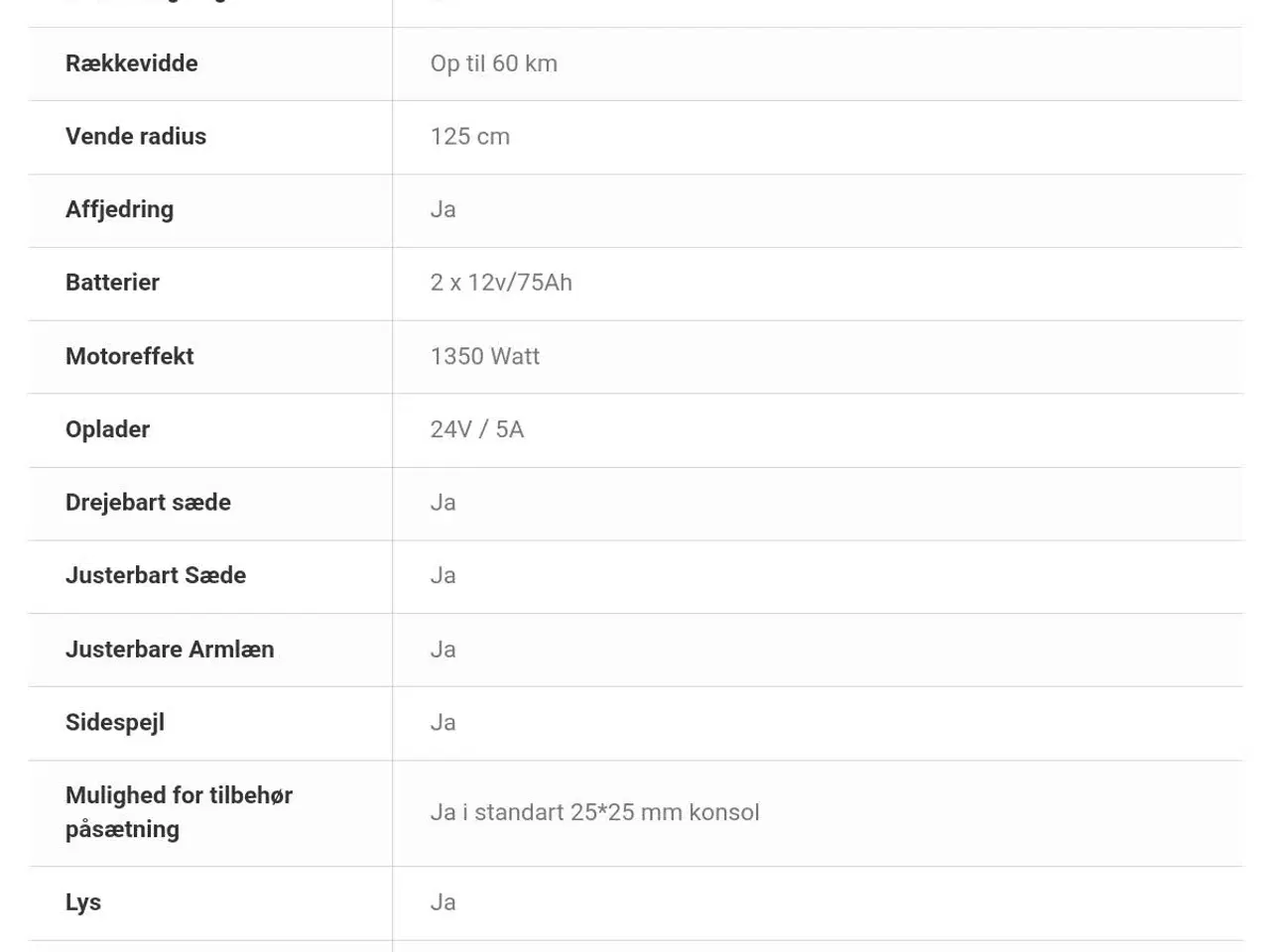Select the 'Ja' value beside Affjedring
This screenshot has width=1270, height=952.
pos(443,209)
